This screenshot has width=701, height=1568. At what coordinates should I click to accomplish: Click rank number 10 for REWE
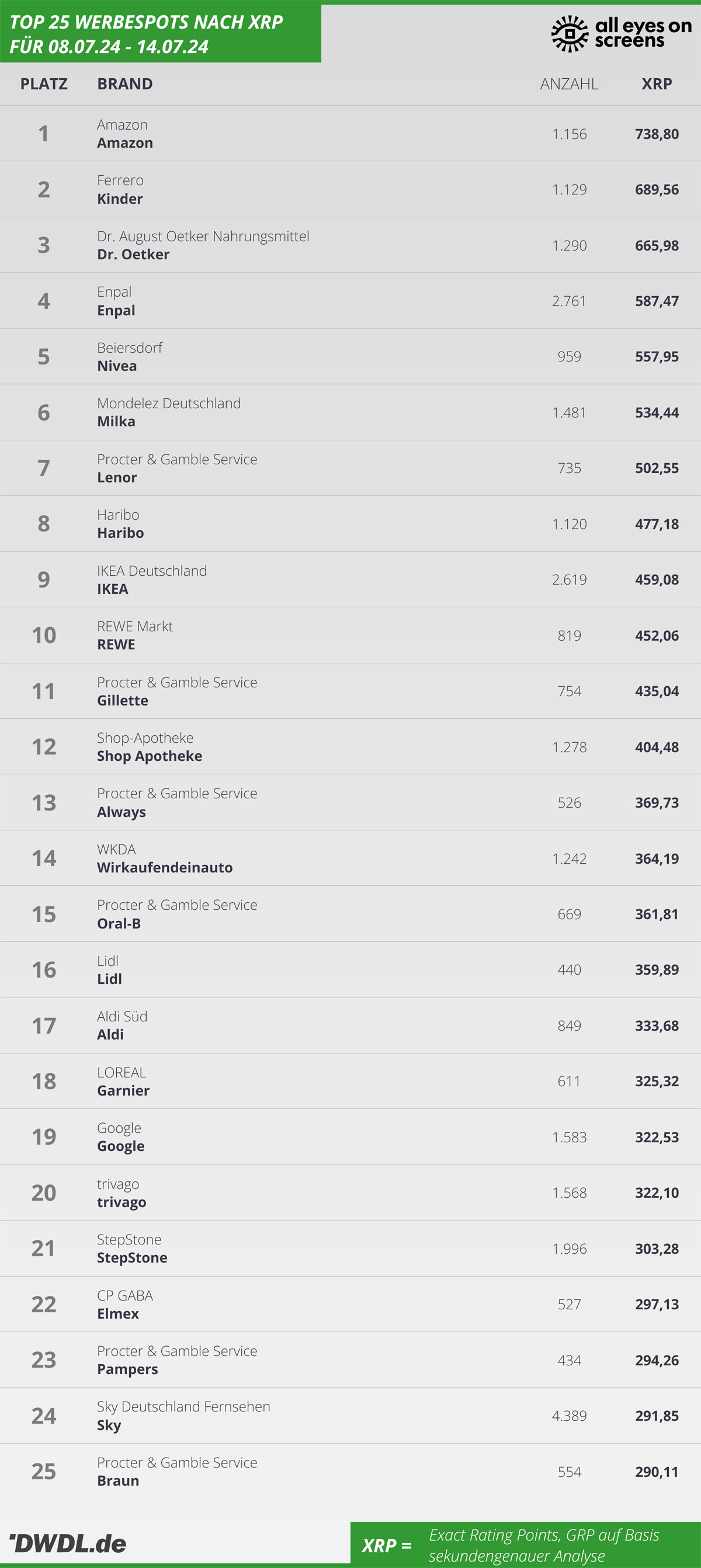(x=44, y=635)
